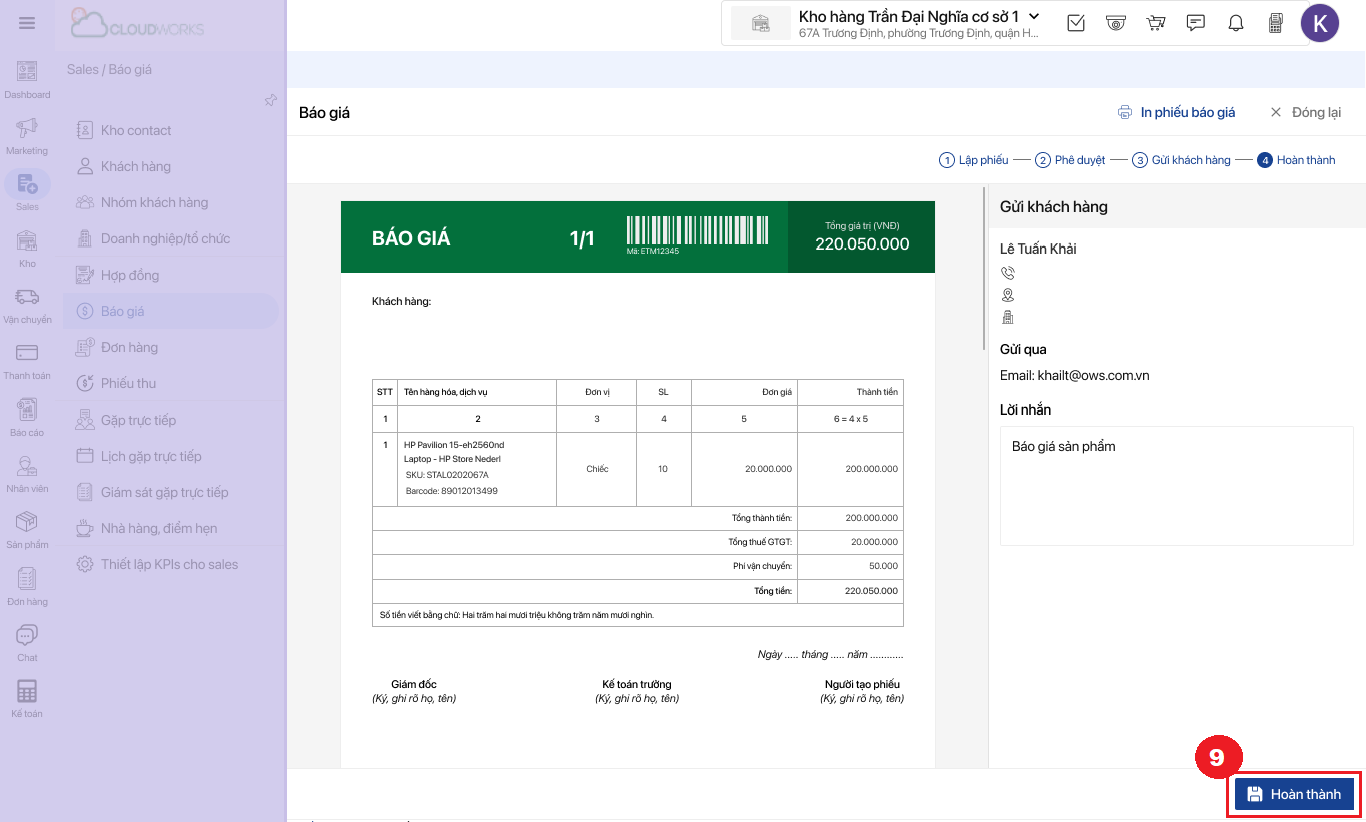This screenshot has height=822, width=1366.
Task: Open the chat message icon in header
Action: point(1195,23)
